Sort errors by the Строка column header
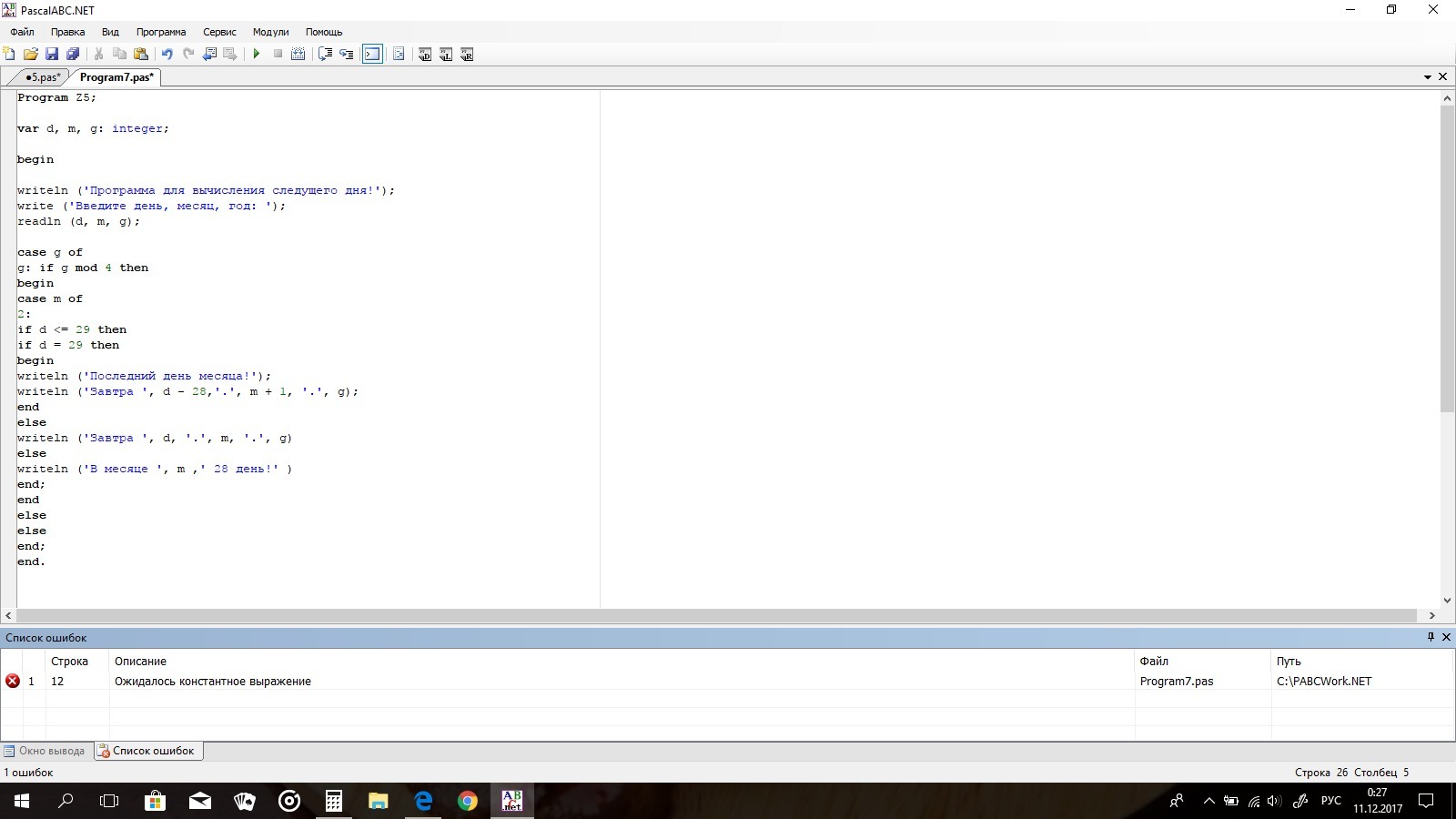 point(69,662)
